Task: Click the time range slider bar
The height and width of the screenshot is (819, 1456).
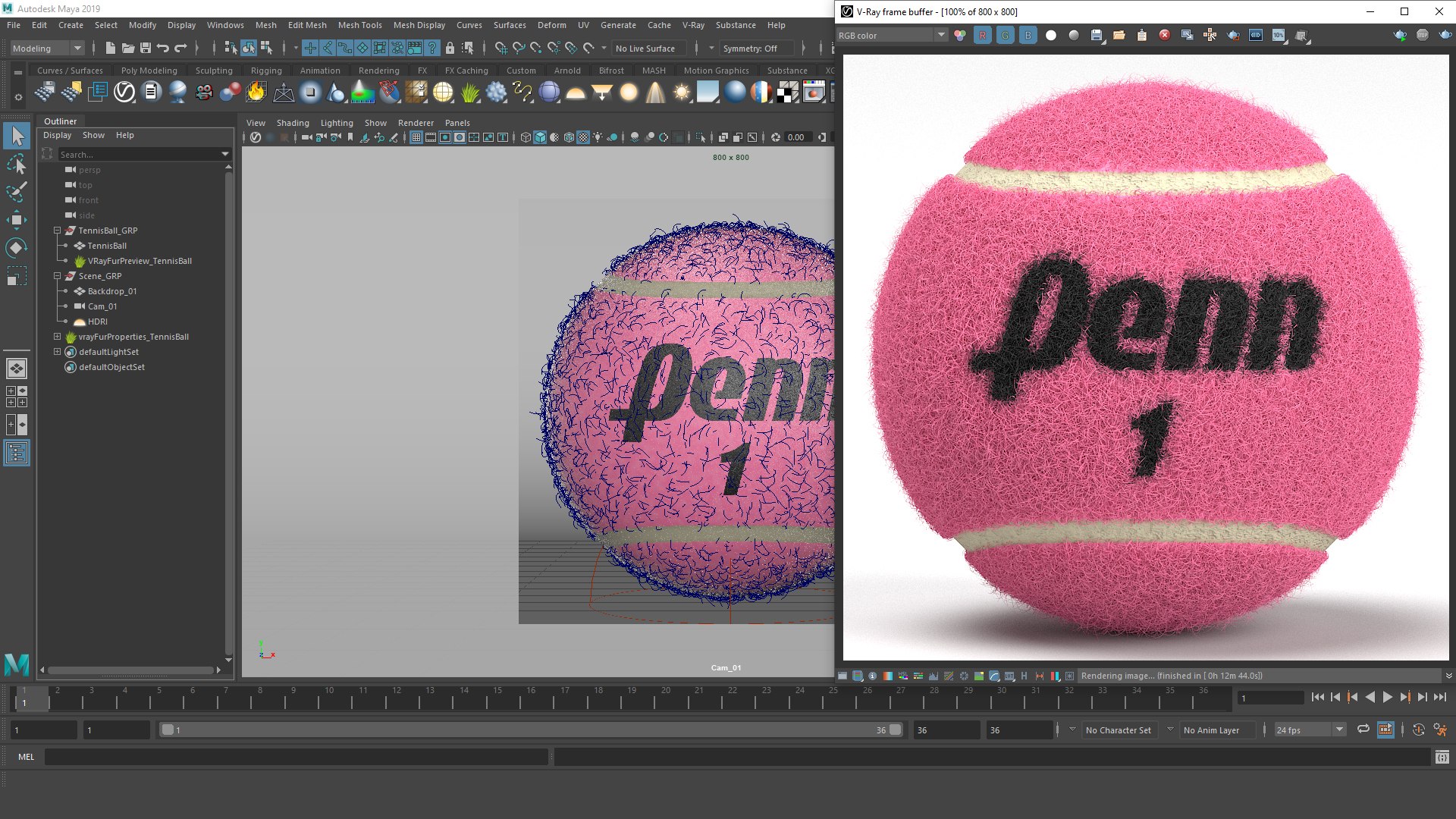Action: click(531, 730)
